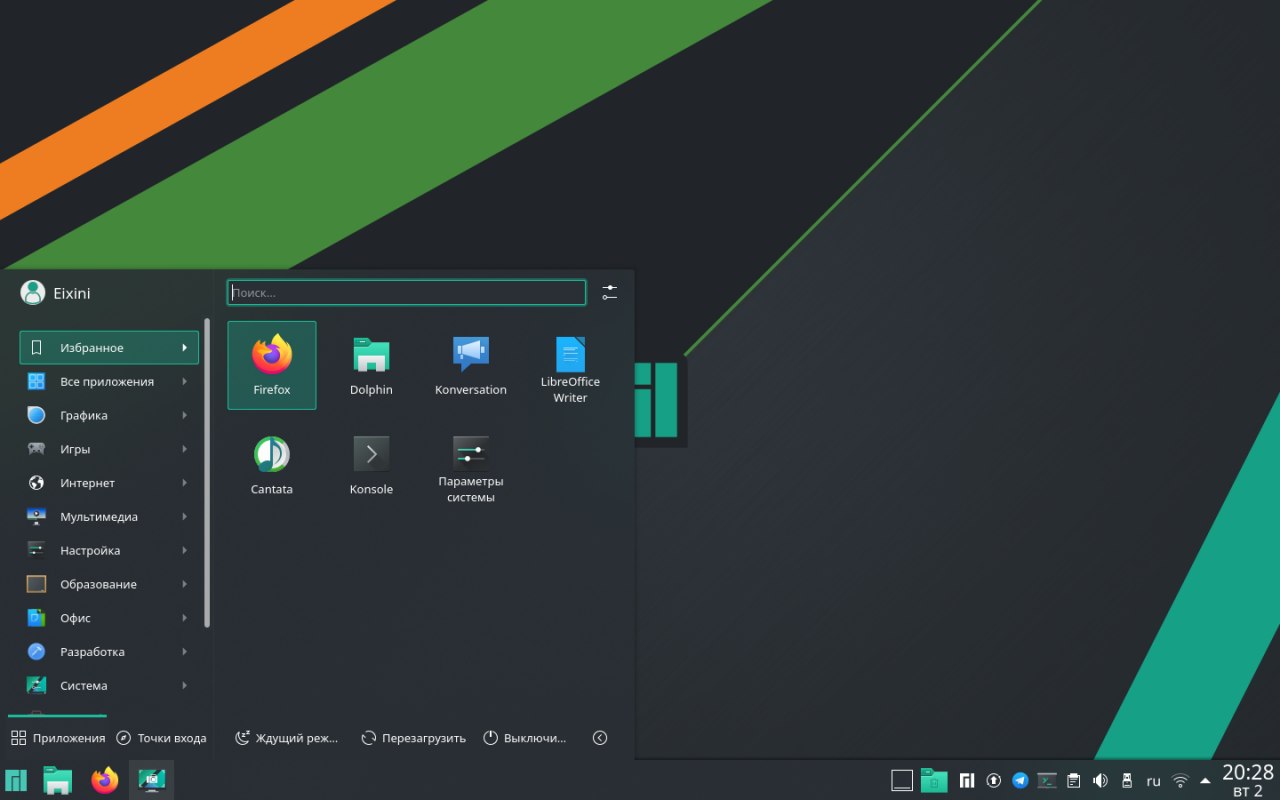Launch Firefox from the favorites grid
The image size is (1280, 800).
click(272, 365)
